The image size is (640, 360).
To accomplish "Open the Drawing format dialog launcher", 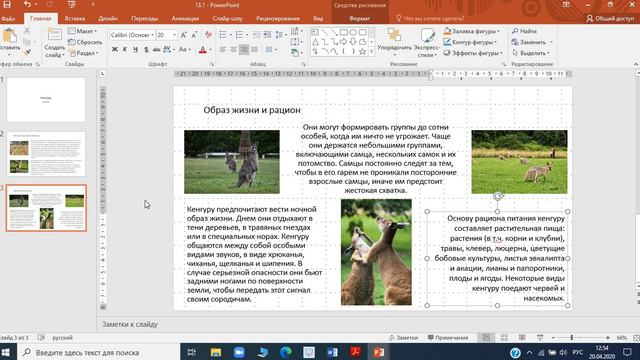I will point(504,64).
